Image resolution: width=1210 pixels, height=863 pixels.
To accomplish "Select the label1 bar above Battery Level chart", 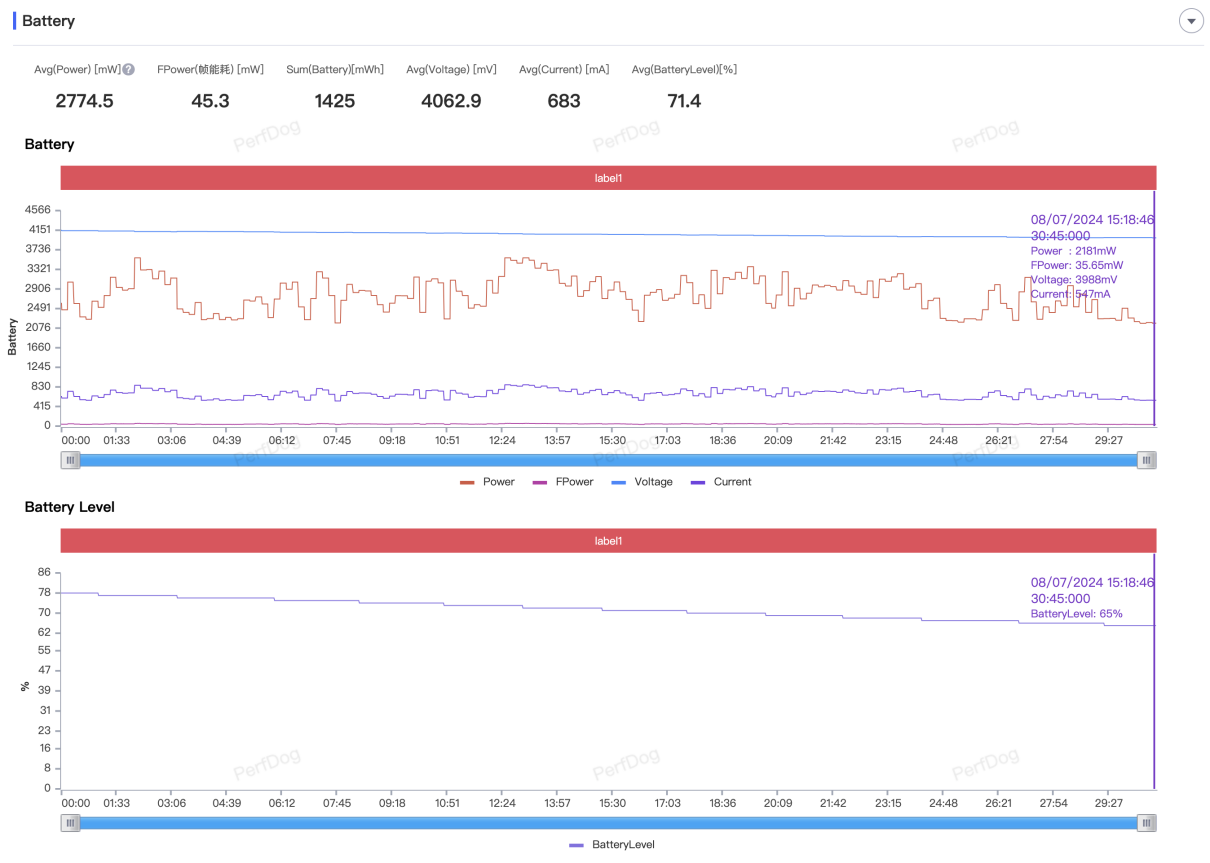I will [x=608, y=541].
